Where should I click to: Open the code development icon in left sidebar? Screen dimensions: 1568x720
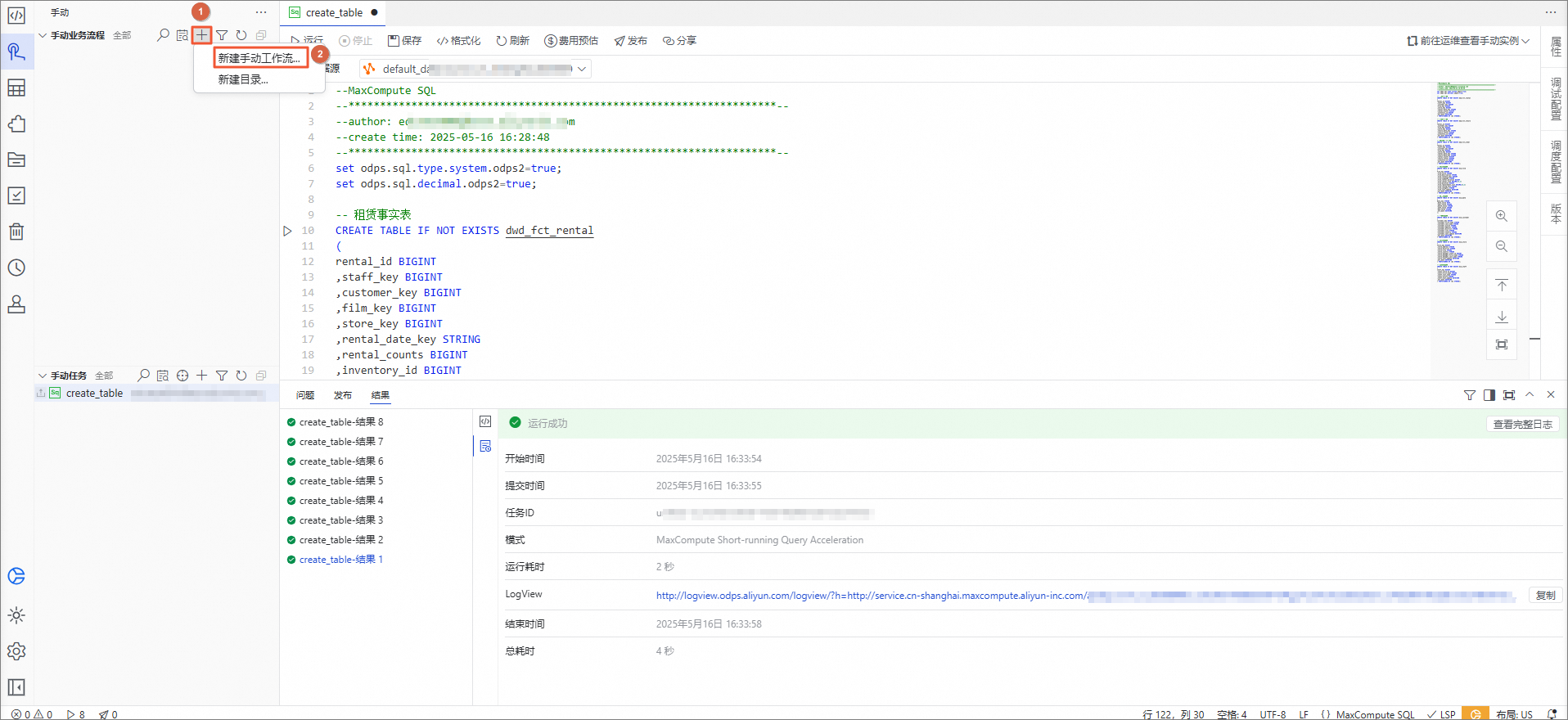(x=16, y=16)
